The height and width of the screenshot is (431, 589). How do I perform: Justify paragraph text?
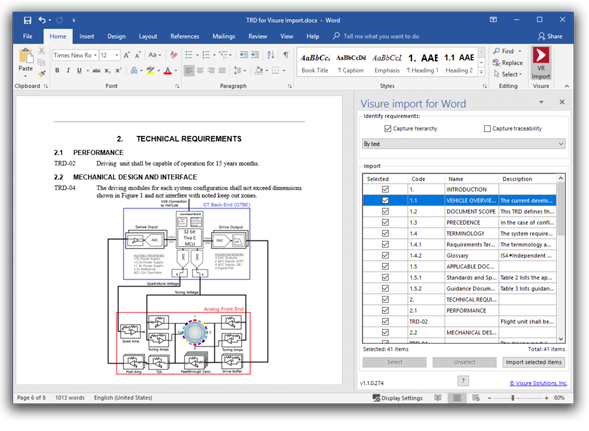(222, 70)
